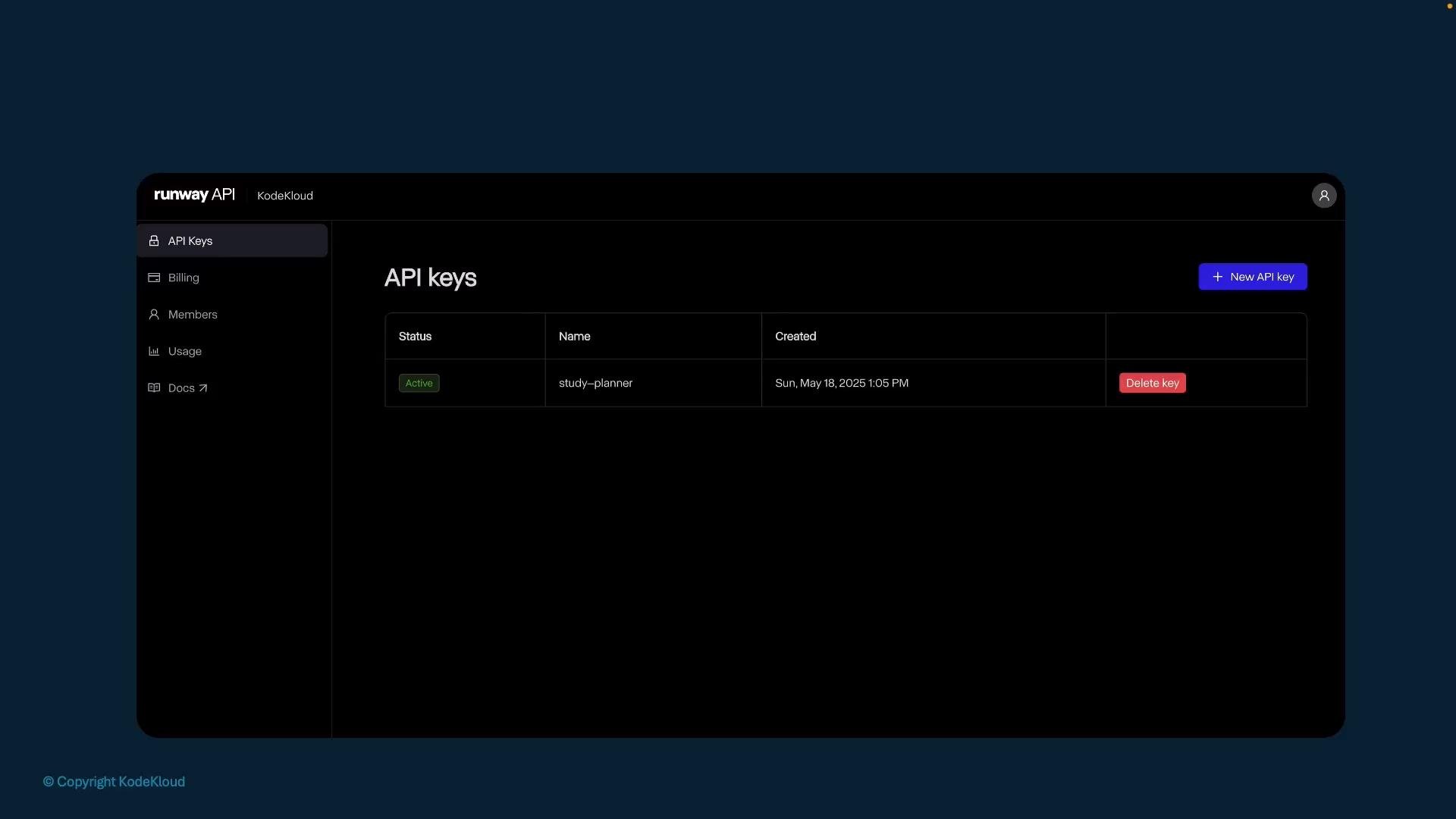Click the Name column header
Screen dimensions: 1456x819
coord(574,336)
